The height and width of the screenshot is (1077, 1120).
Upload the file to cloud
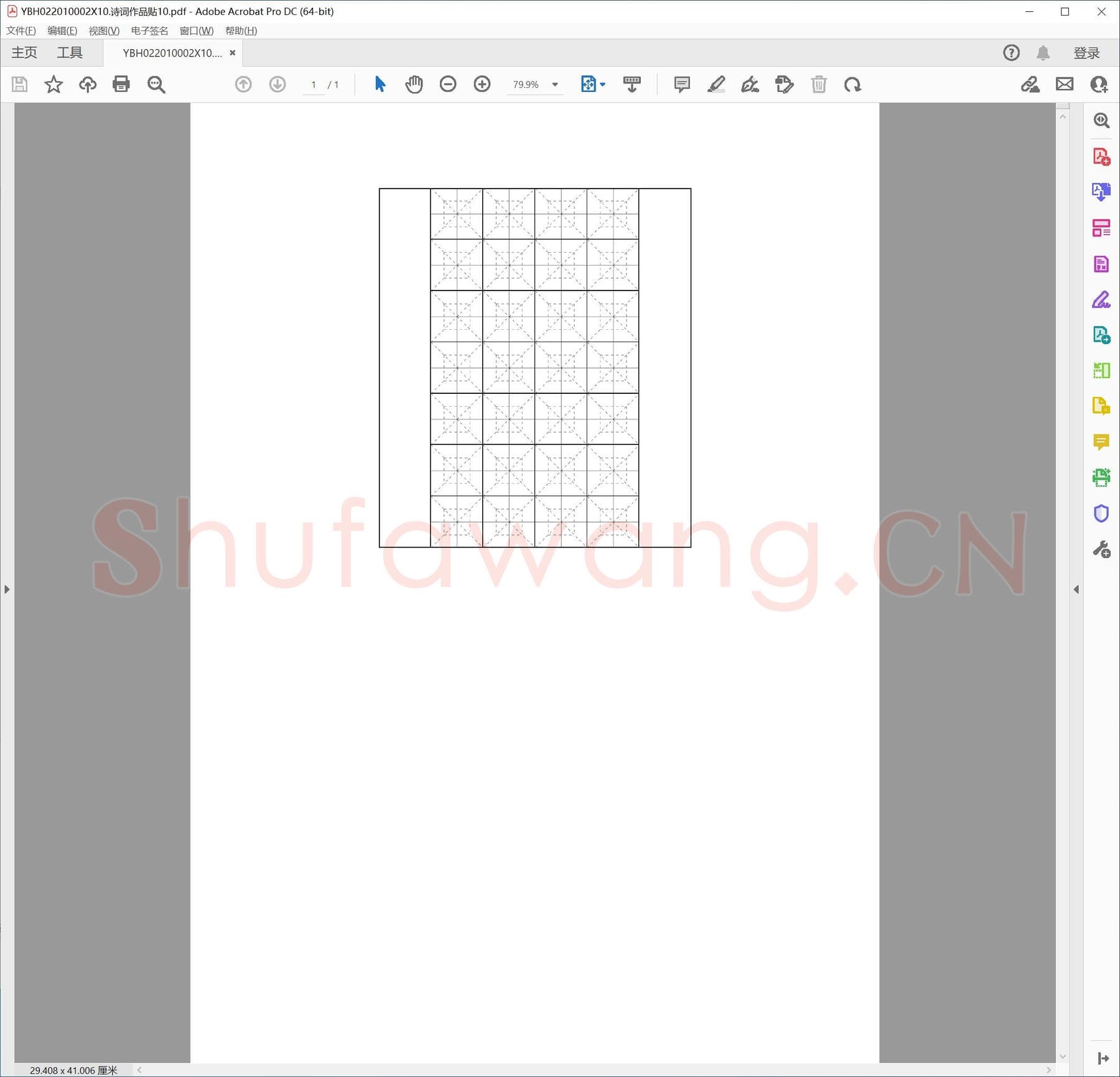[x=88, y=84]
